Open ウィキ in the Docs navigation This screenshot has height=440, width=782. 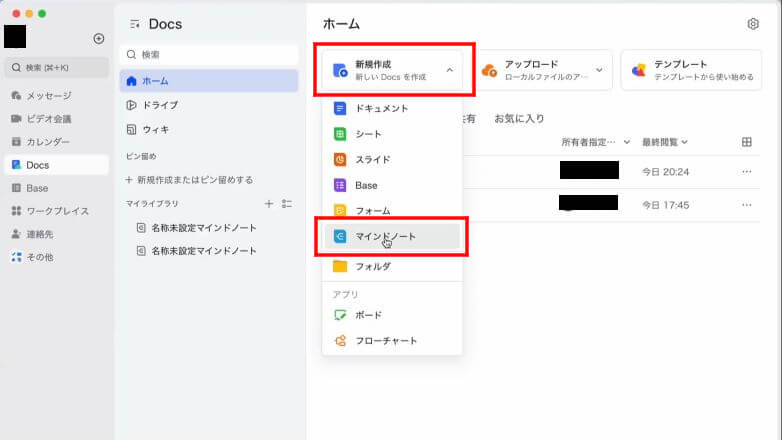(x=209, y=130)
